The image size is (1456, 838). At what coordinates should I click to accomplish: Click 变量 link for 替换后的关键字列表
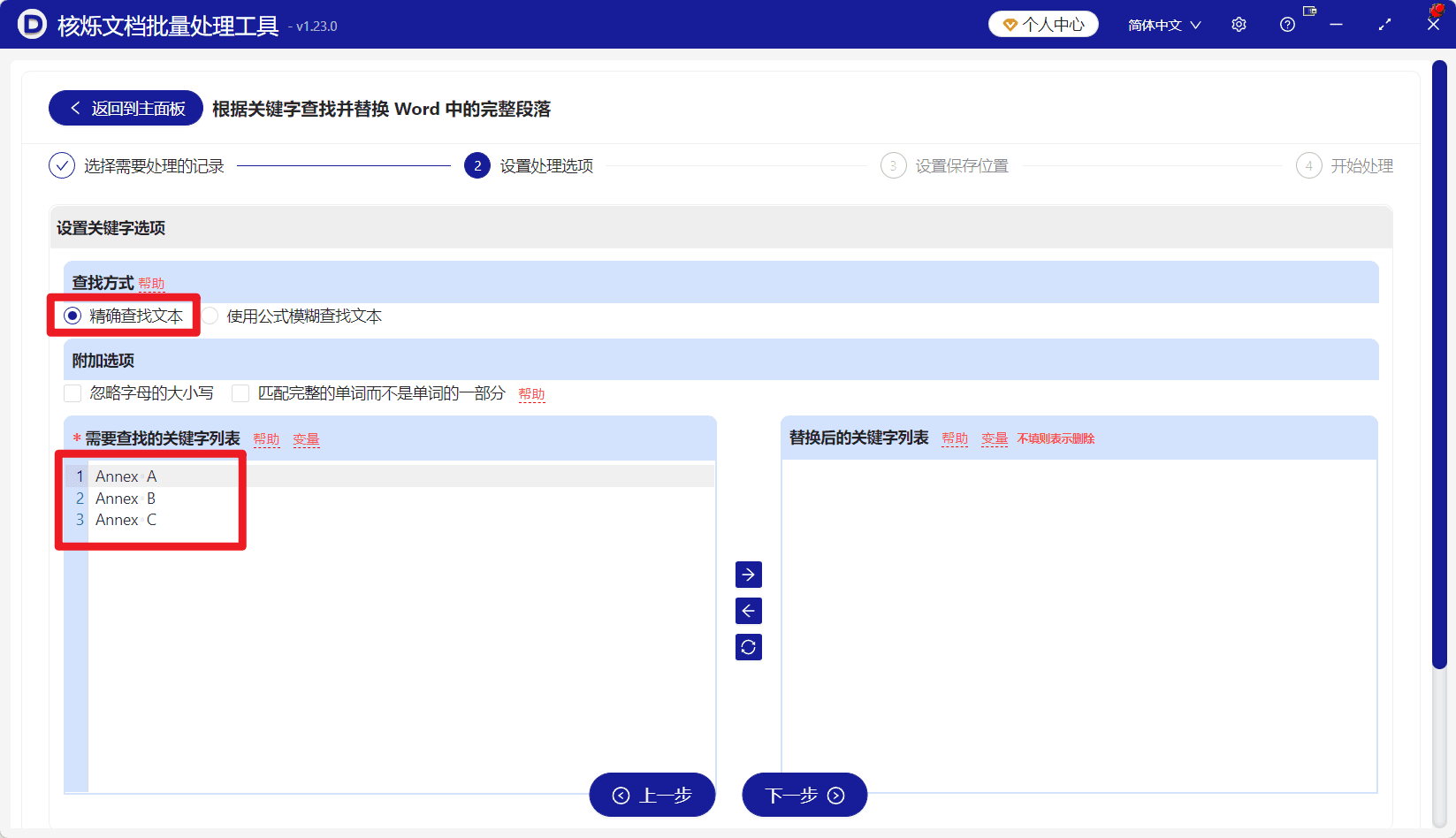995,438
